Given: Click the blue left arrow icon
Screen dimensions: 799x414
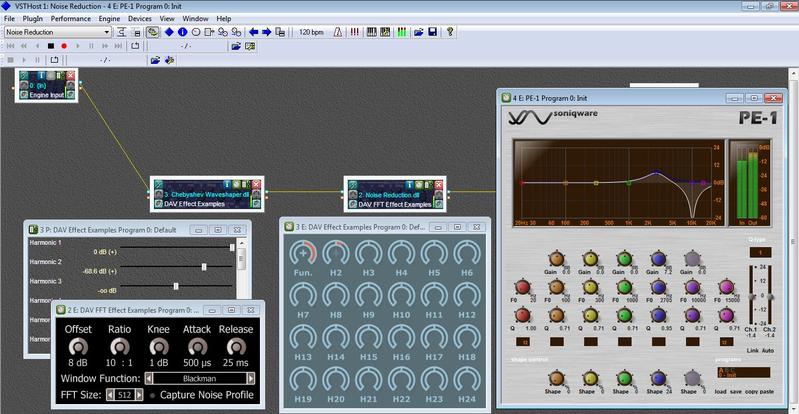Looking at the screenshot, I should 253,32.
